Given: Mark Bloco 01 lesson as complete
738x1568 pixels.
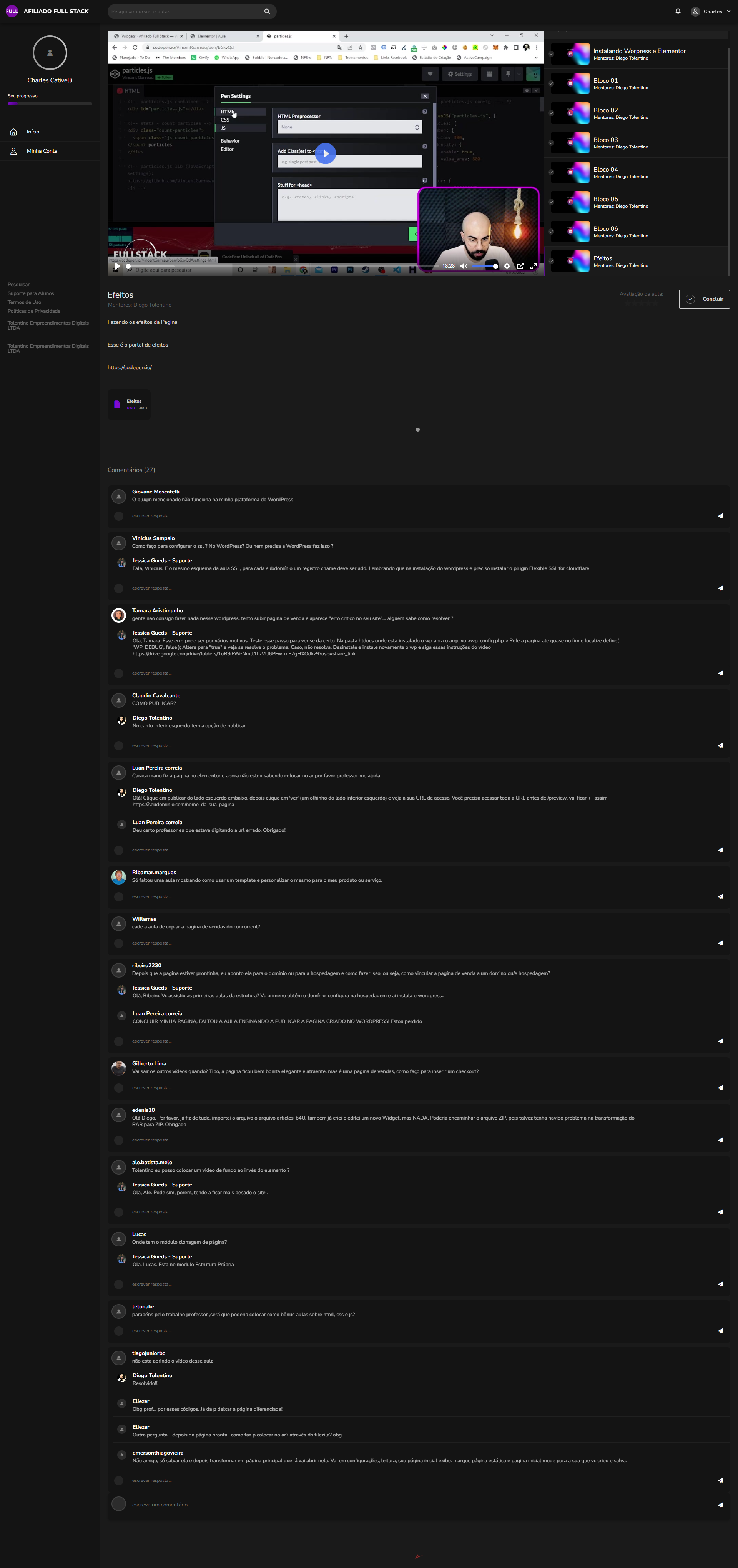Looking at the screenshot, I should pos(551,83).
